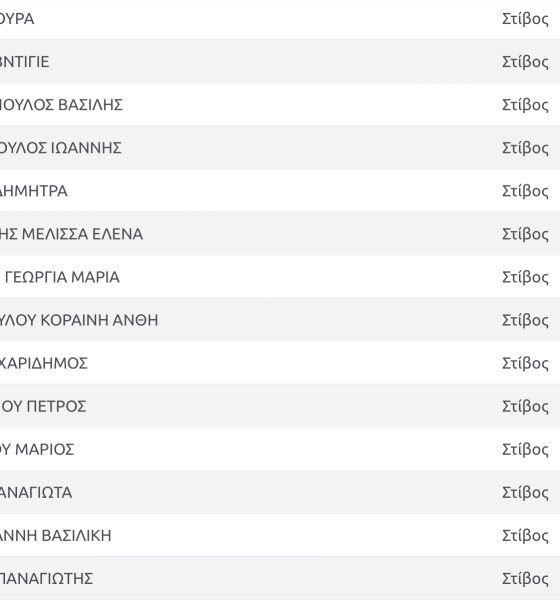Click Στίβος in the ΑΝΝΗ ΒΑΣΙΛΙΚΗ row
The image size is (560, 600).
(x=525, y=535)
